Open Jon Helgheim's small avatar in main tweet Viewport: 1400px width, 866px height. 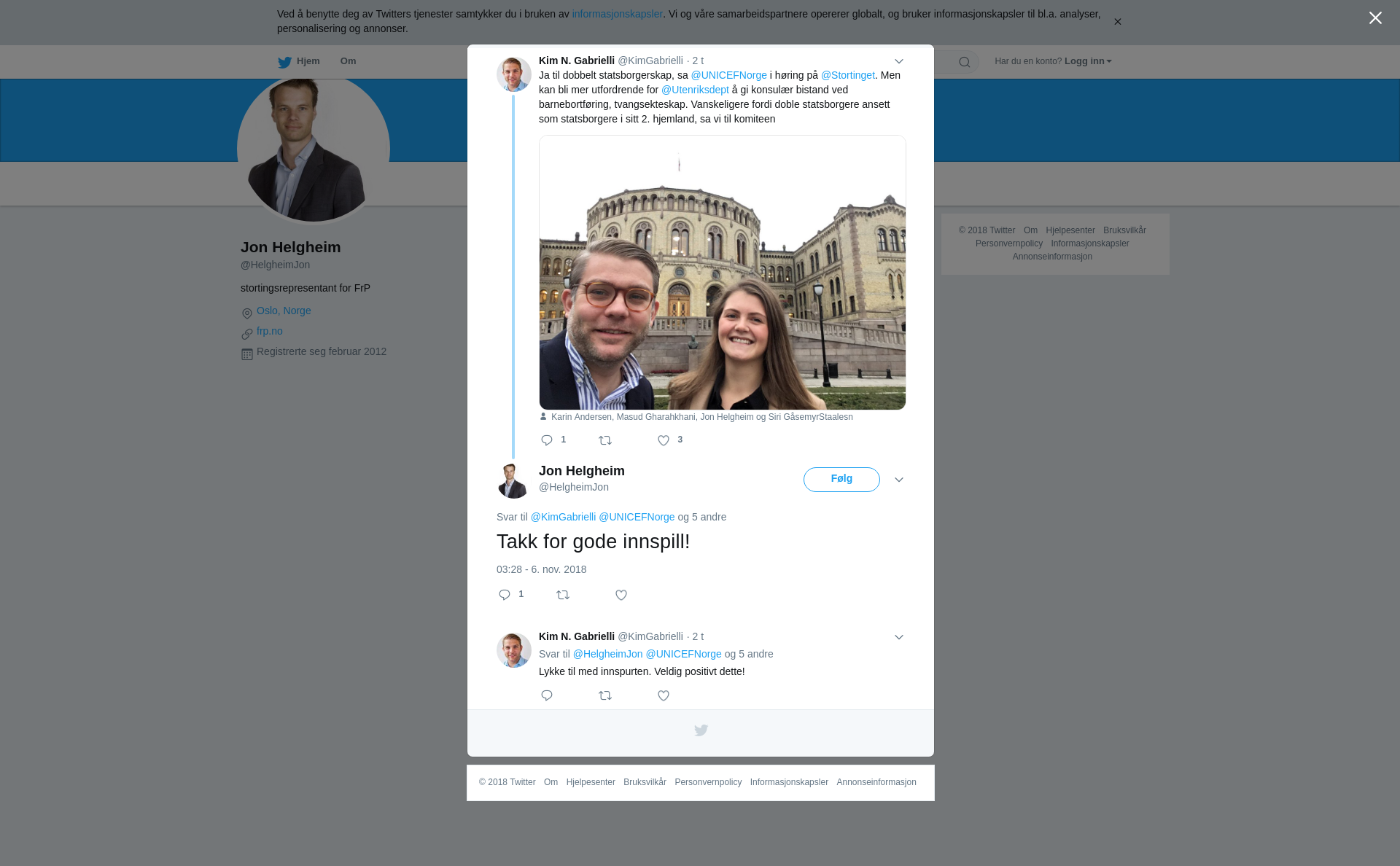pos(514,481)
